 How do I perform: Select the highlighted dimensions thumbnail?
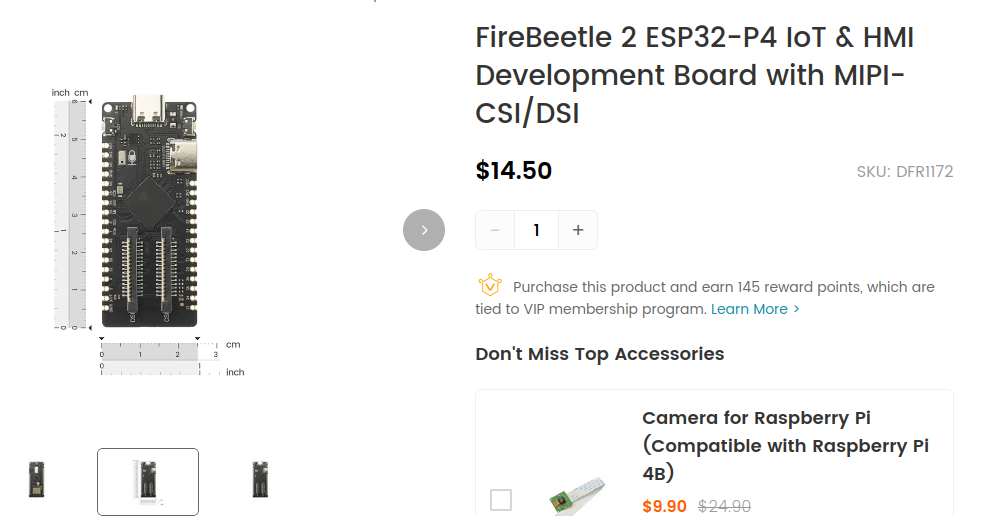pyautogui.click(x=148, y=482)
